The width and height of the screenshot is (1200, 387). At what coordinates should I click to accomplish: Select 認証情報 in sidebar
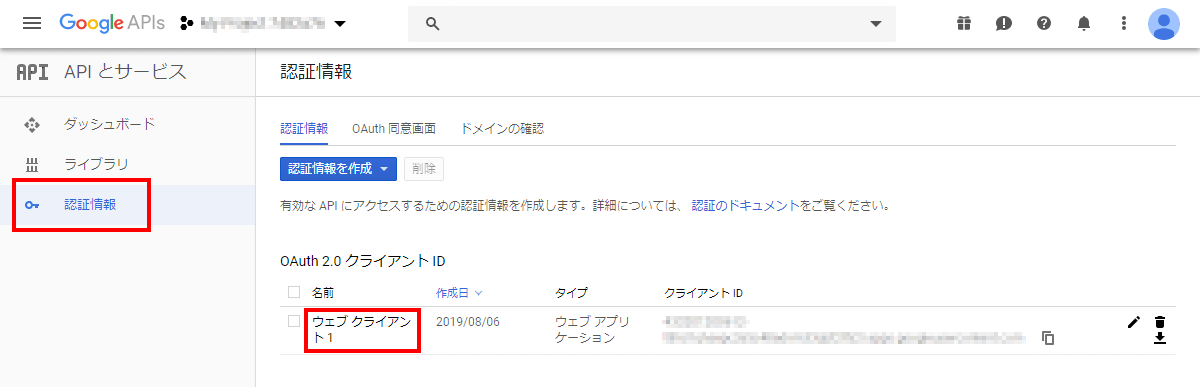tap(90, 204)
